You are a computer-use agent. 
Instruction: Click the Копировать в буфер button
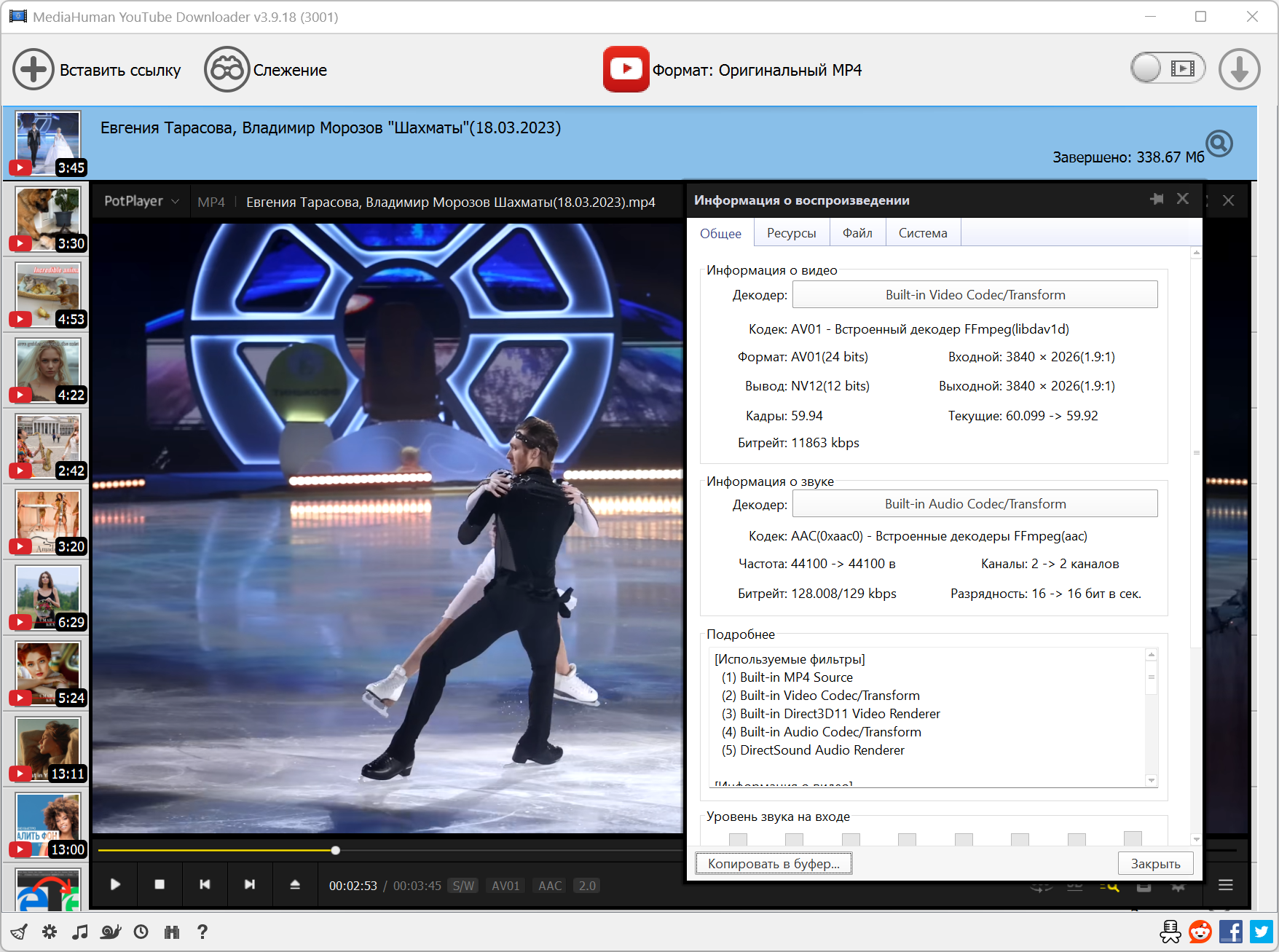pyautogui.click(x=773, y=864)
